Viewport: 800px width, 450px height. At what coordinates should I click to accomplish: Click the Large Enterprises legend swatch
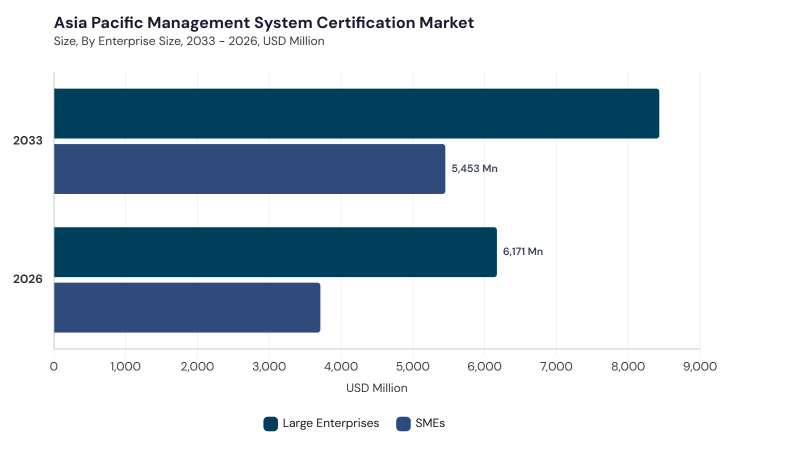tap(270, 424)
